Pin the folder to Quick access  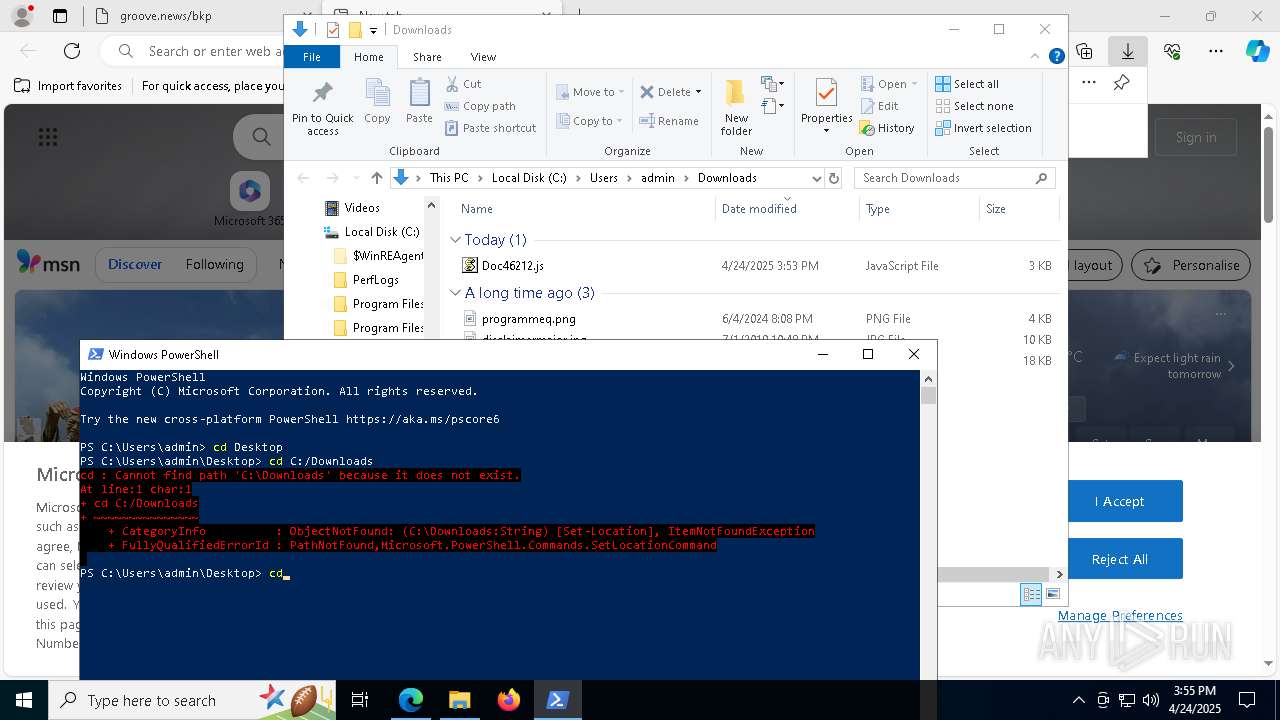322,108
